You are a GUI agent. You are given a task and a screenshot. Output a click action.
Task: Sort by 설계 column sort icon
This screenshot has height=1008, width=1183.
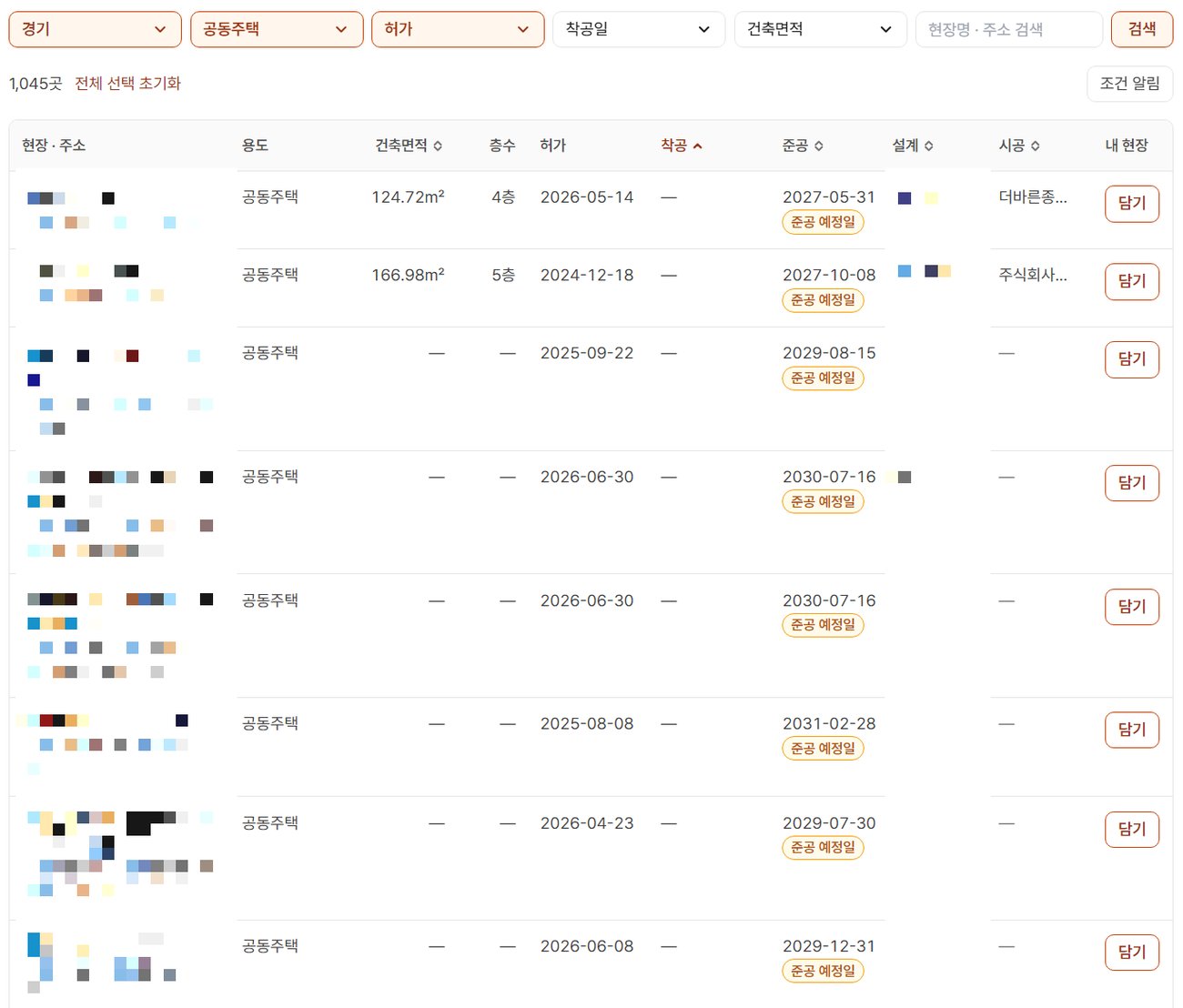[x=929, y=146]
